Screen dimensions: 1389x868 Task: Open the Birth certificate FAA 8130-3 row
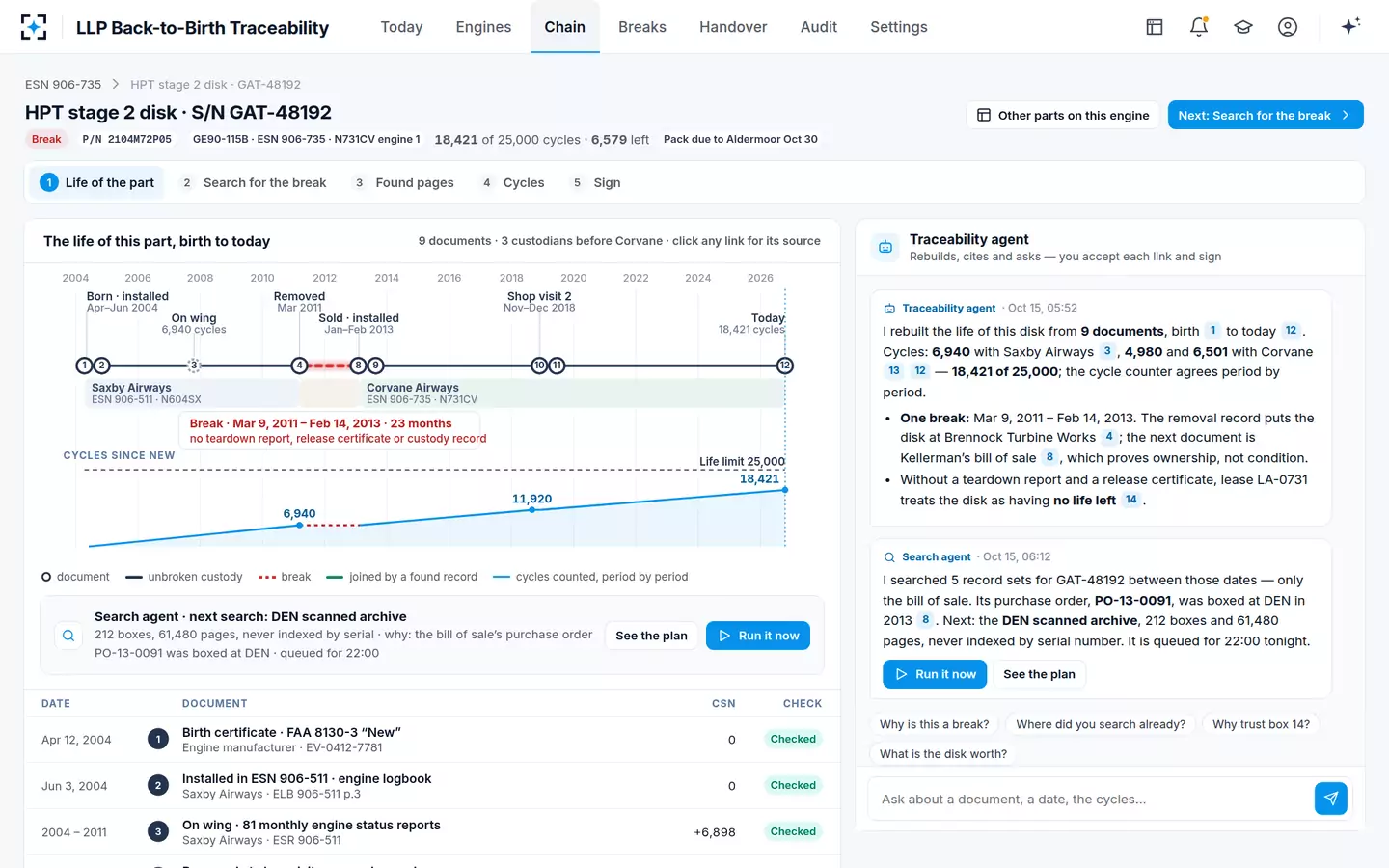(432, 740)
